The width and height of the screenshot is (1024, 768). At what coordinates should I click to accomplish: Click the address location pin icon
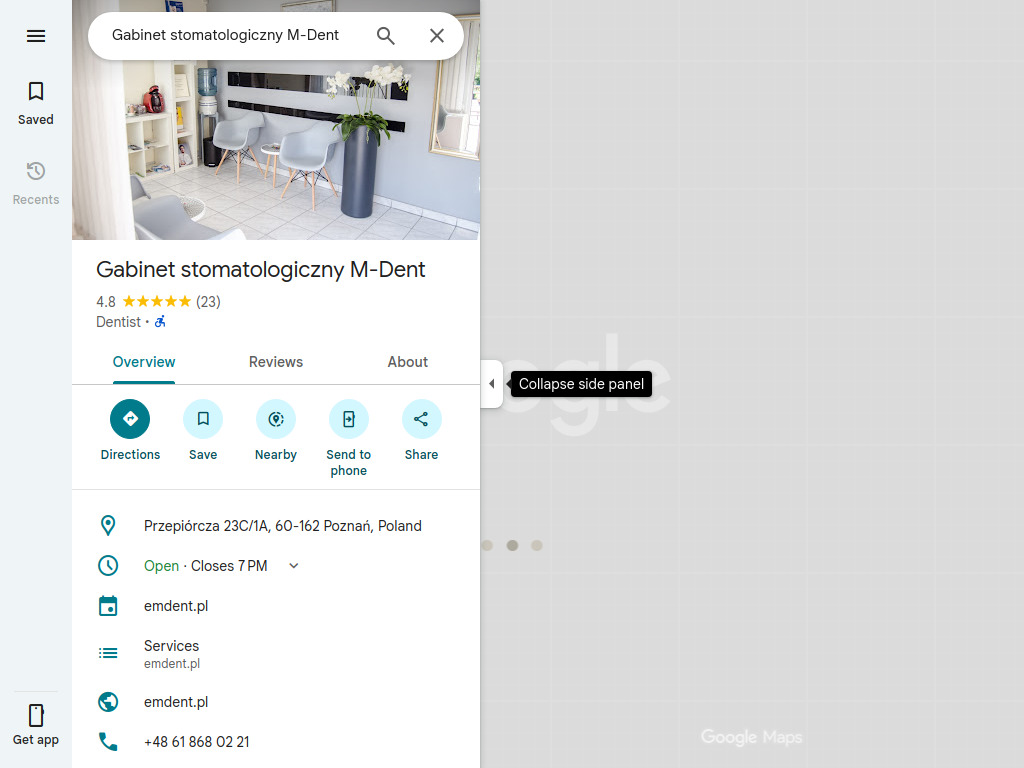click(108, 526)
